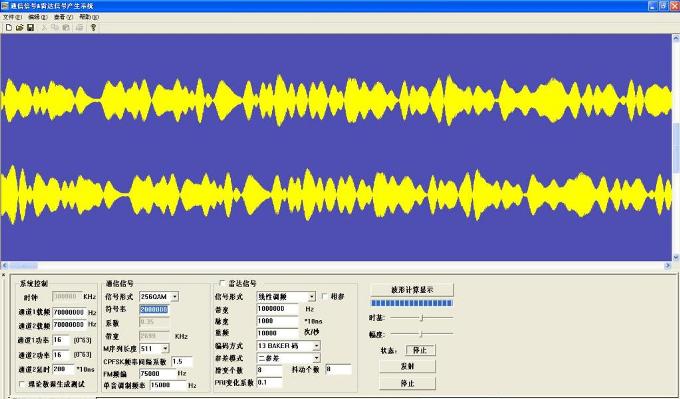Open the 256QAM signal format dropdown
Screen dimensions: 680x399
[175, 297]
